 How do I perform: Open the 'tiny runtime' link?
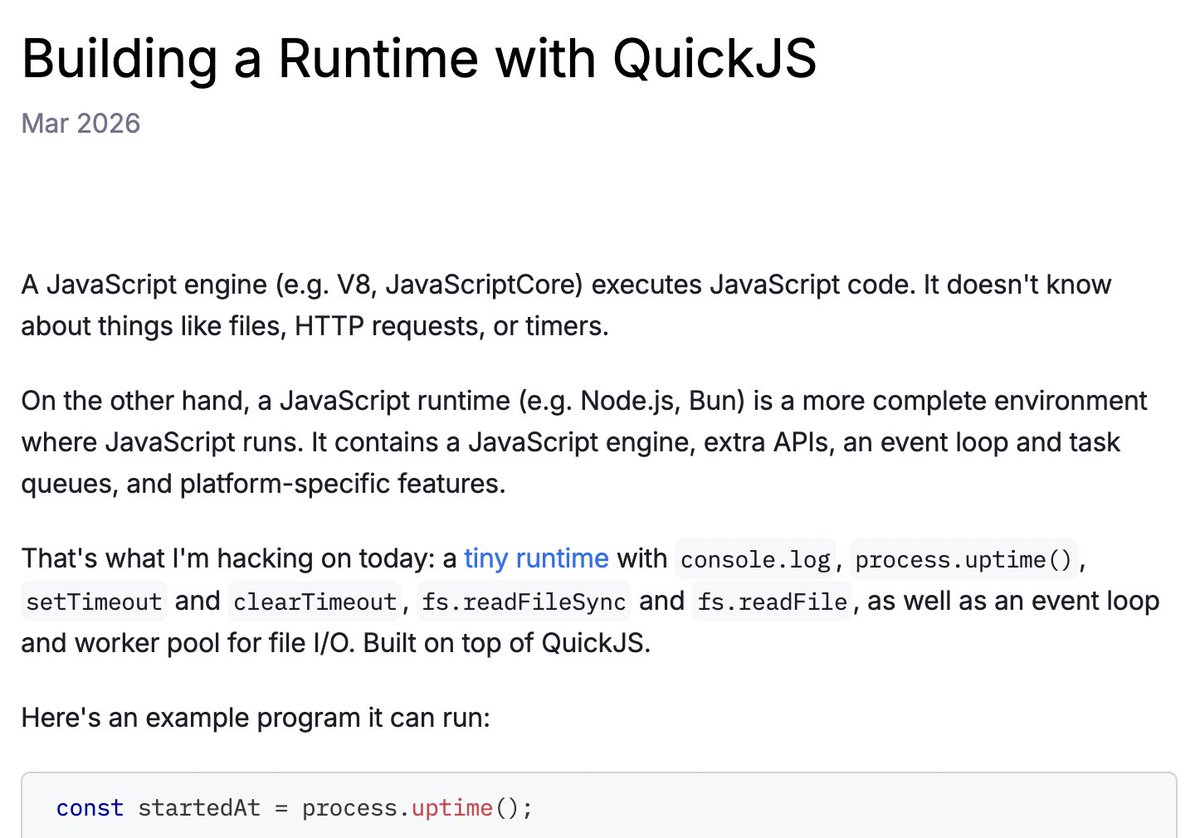pos(536,558)
